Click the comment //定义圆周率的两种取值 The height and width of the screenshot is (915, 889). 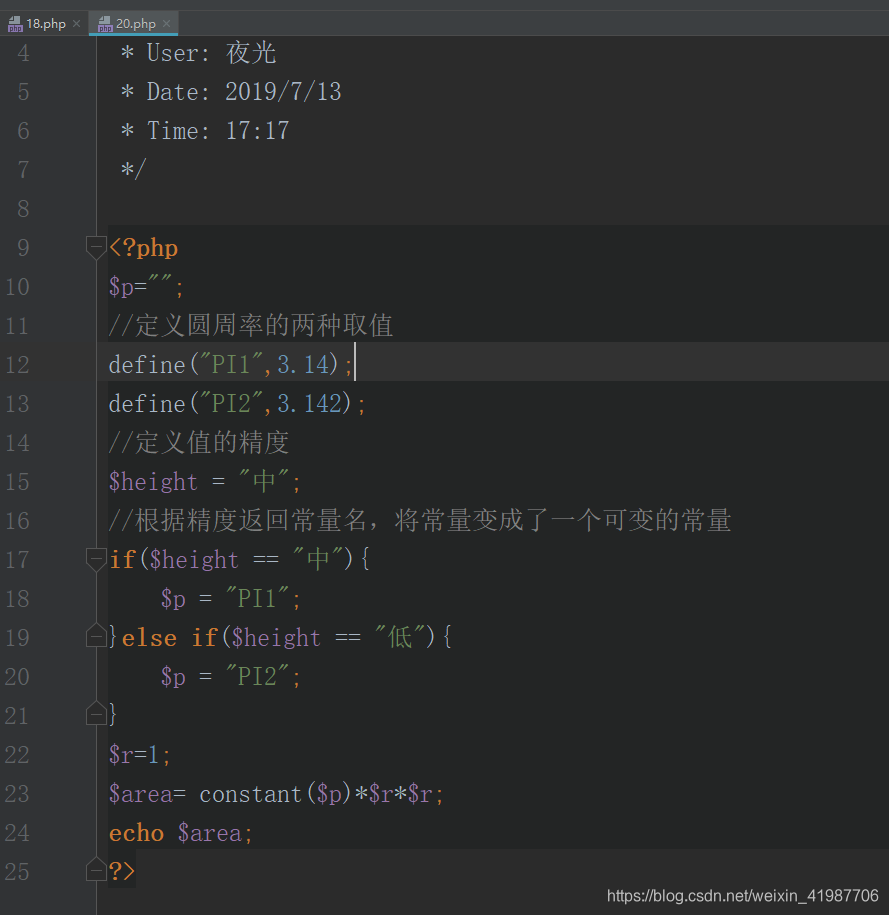[251, 326]
